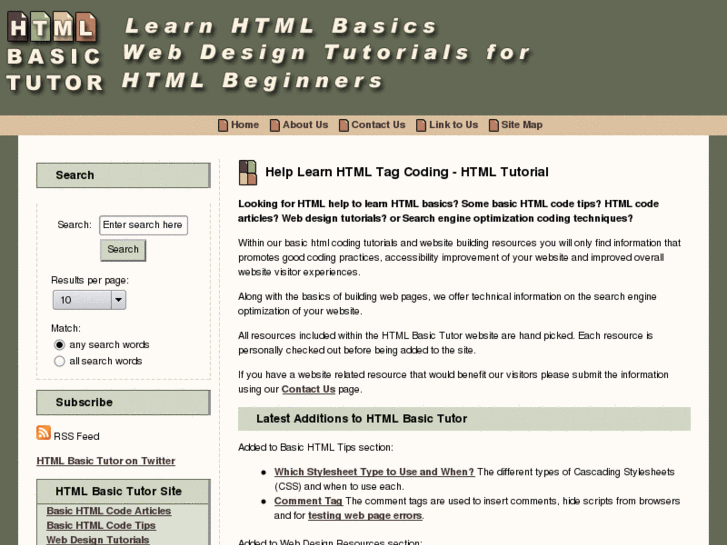727x545 pixels.
Task: Open the Home navigation item
Action: coord(245,125)
